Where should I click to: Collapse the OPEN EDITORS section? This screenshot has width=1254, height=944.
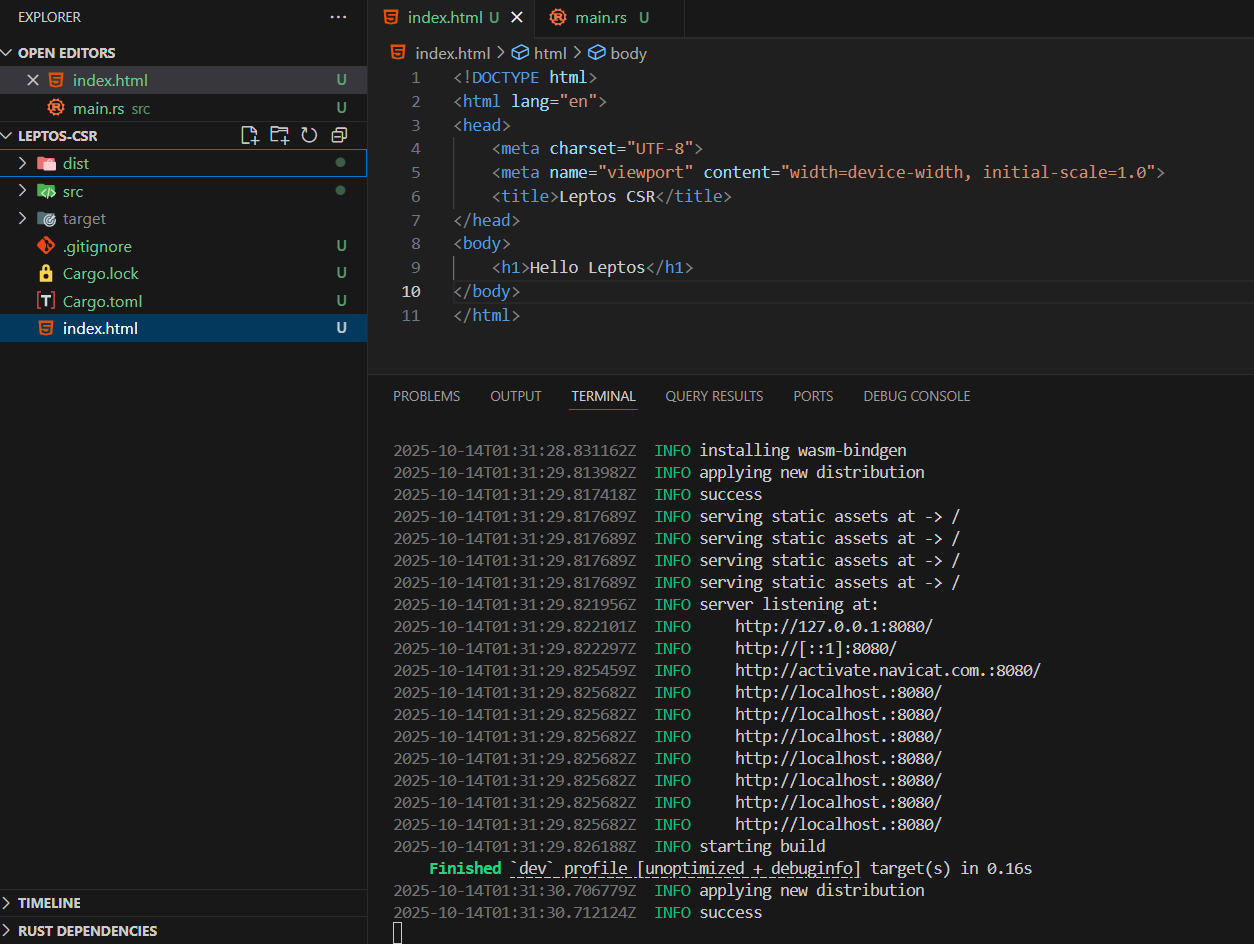click(8, 53)
